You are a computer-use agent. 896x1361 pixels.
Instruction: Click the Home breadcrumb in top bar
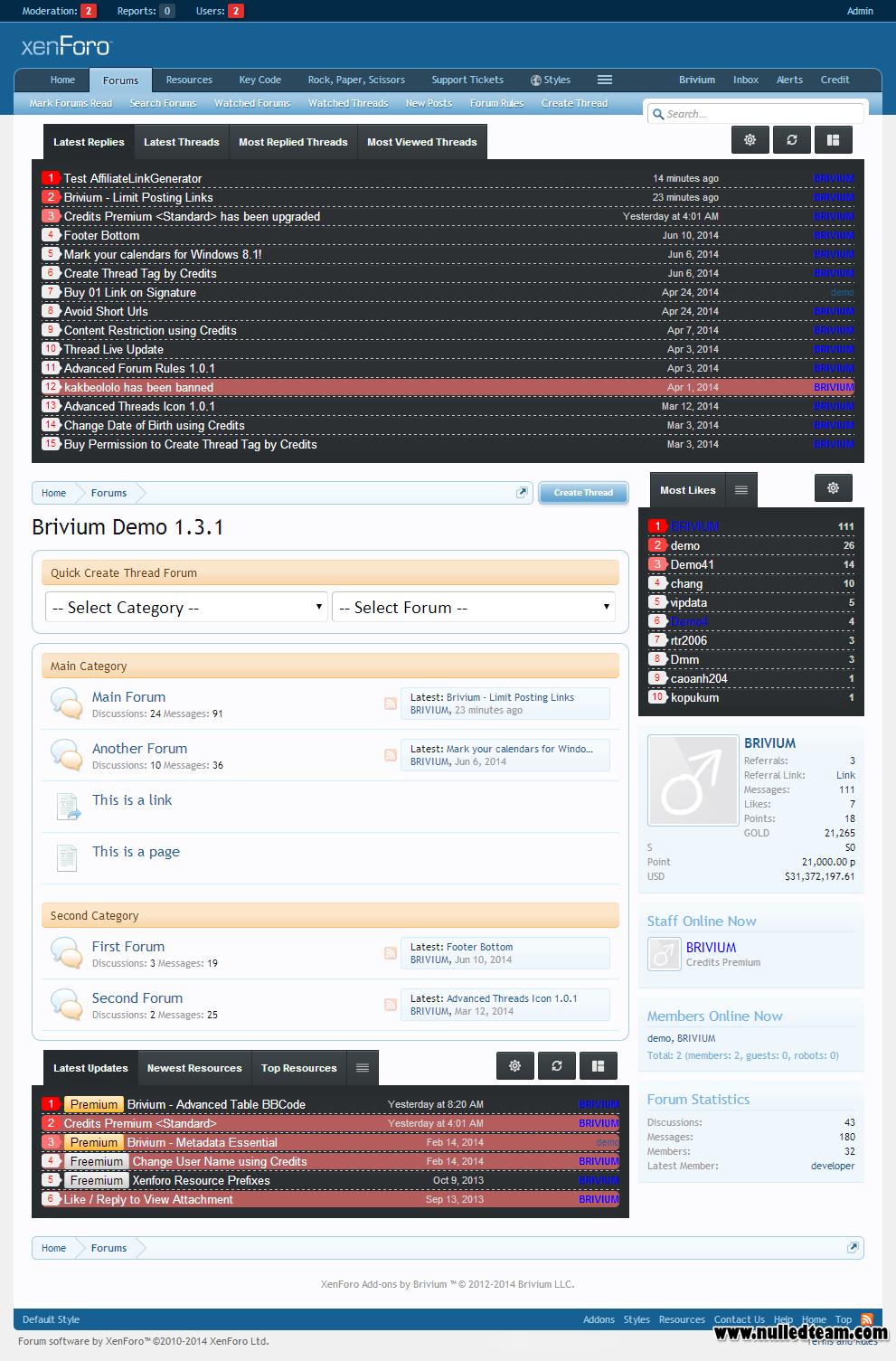pyautogui.click(x=53, y=493)
